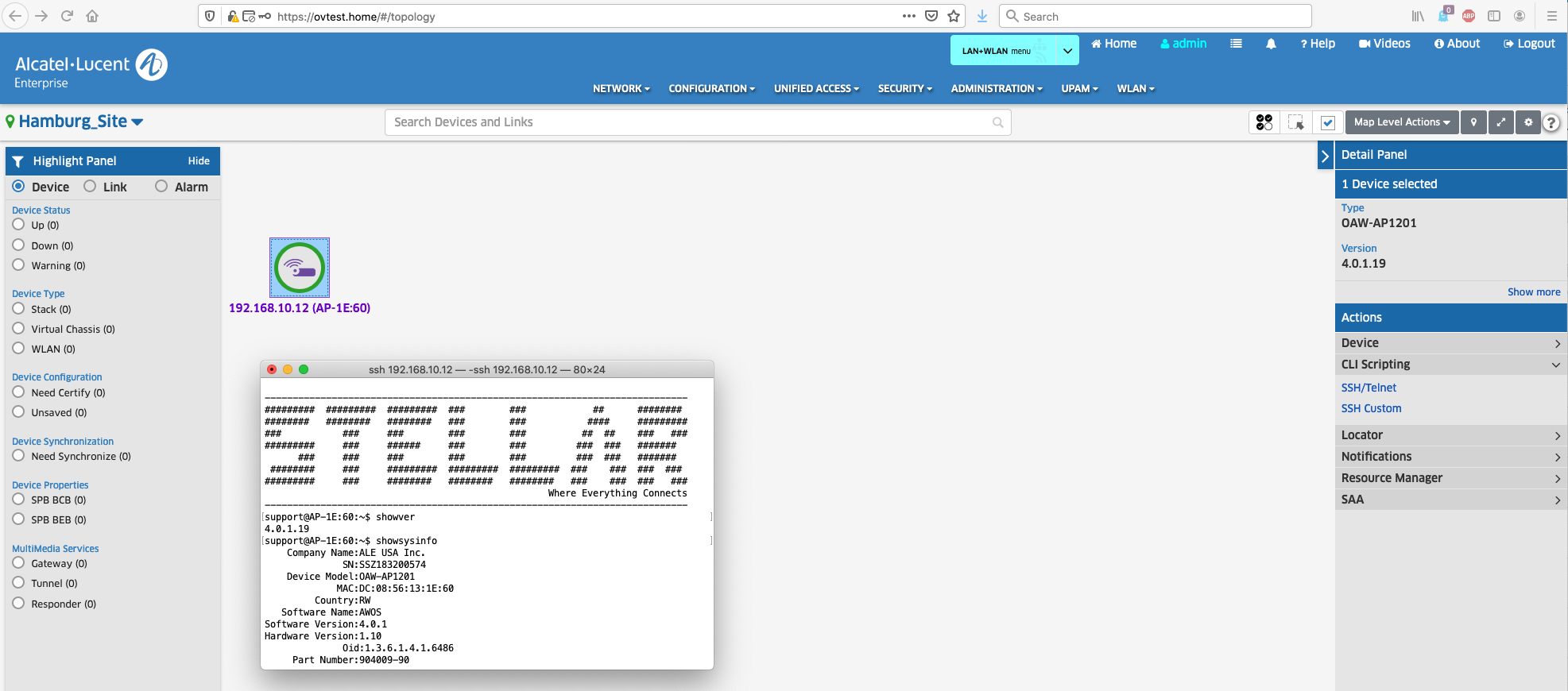
Task: Click the expand fullscreen arrows icon
Action: click(x=1500, y=122)
